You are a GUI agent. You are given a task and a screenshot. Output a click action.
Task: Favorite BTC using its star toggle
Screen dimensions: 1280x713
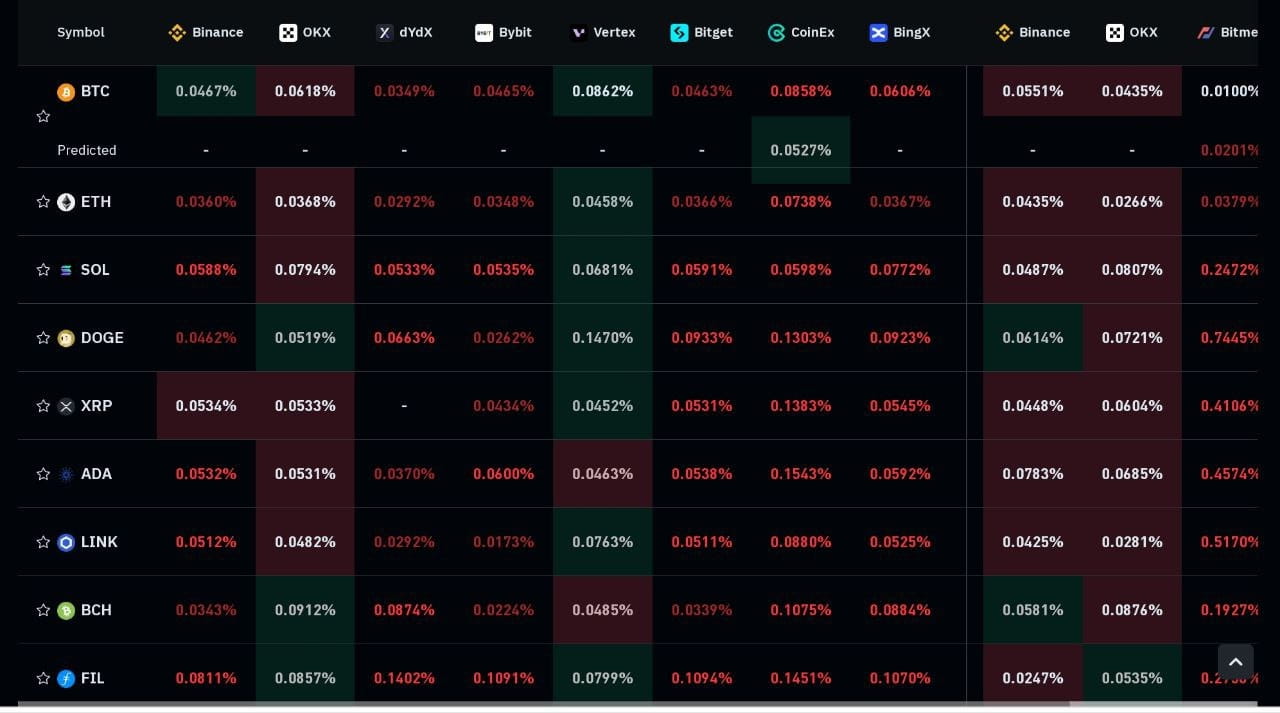pyautogui.click(x=43, y=116)
